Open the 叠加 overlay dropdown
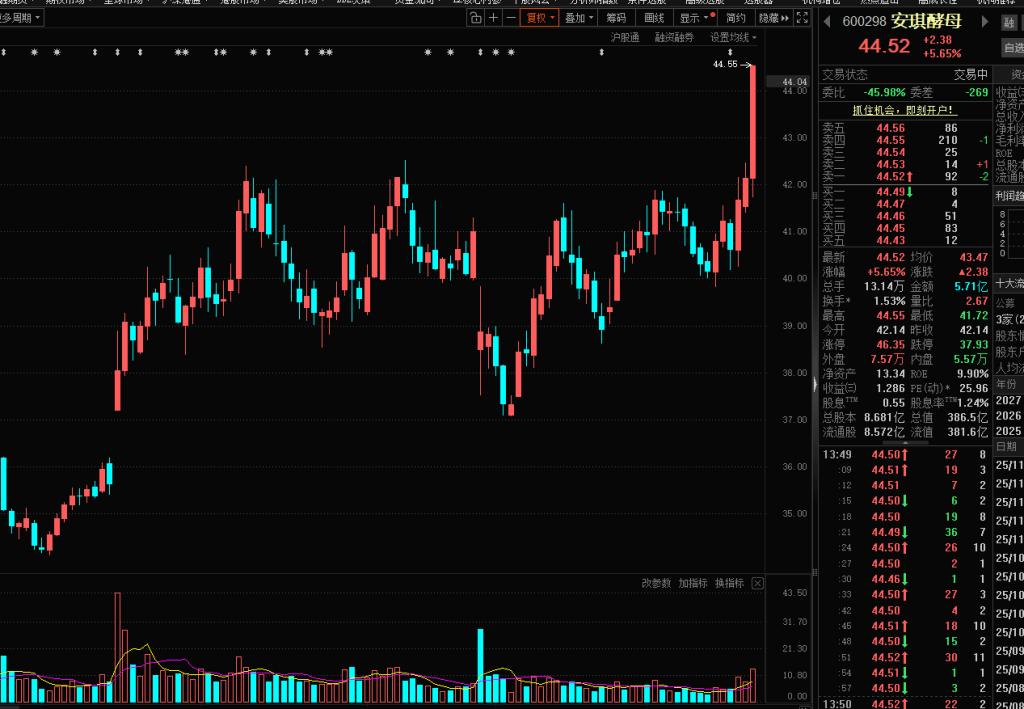This screenshot has width=1024, height=709. [578, 18]
